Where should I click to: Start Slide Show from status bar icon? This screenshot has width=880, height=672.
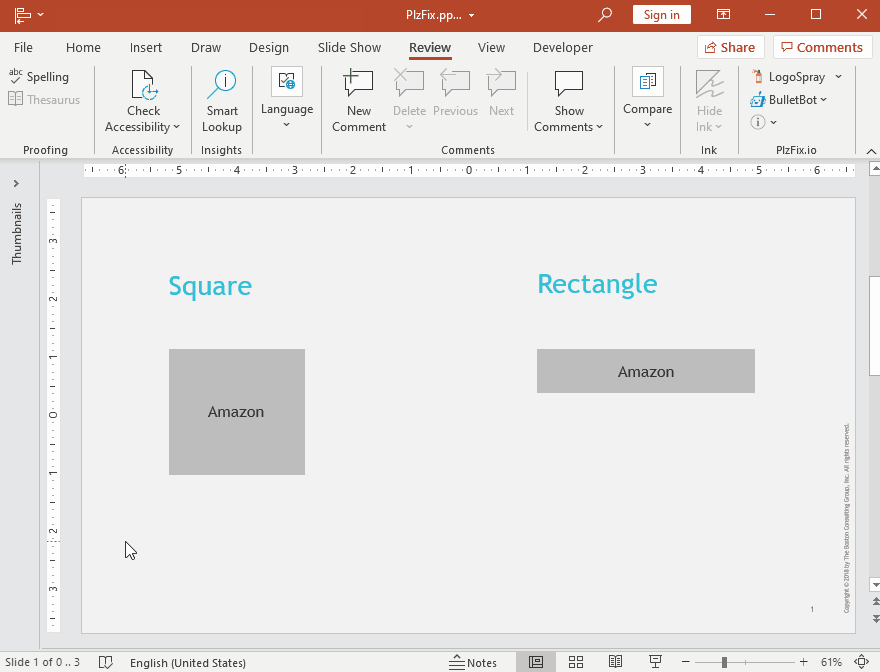click(x=655, y=662)
